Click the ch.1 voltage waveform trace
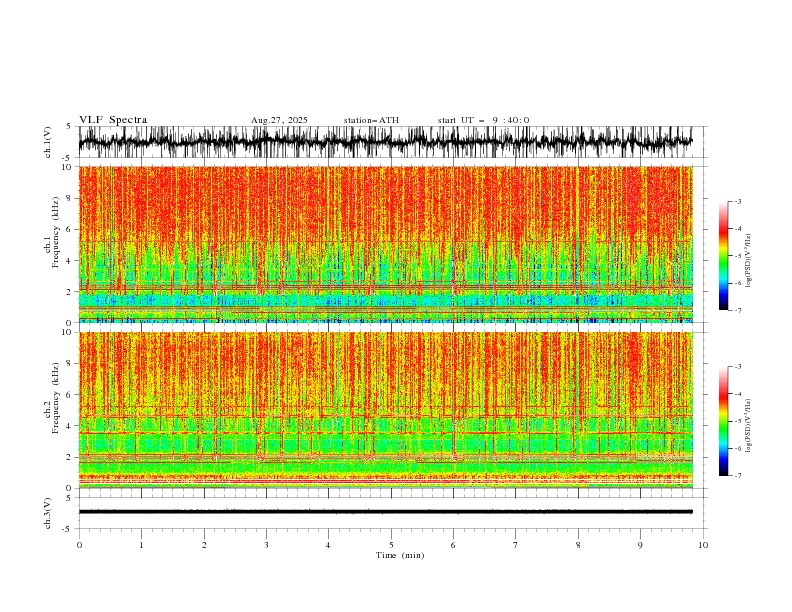Viewport: 792px width, 612px height. coord(385,142)
